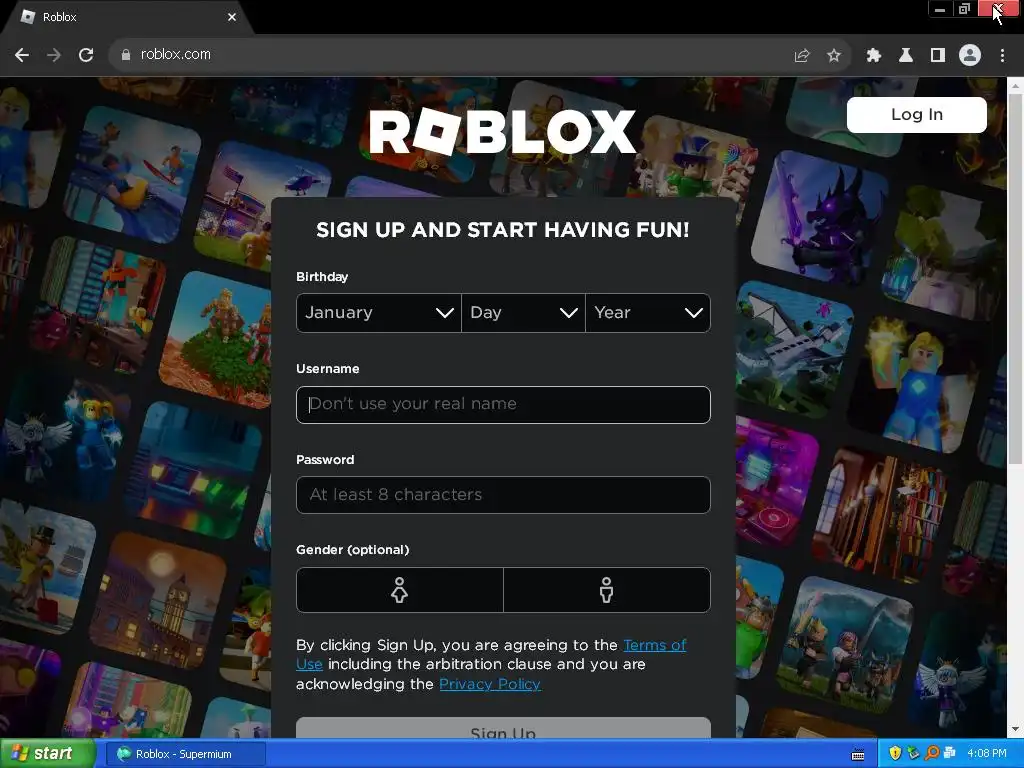Image resolution: width=1024 pixels, height=768 pixels.
Task: Select the male gender icon button
Action: point(607,590)
